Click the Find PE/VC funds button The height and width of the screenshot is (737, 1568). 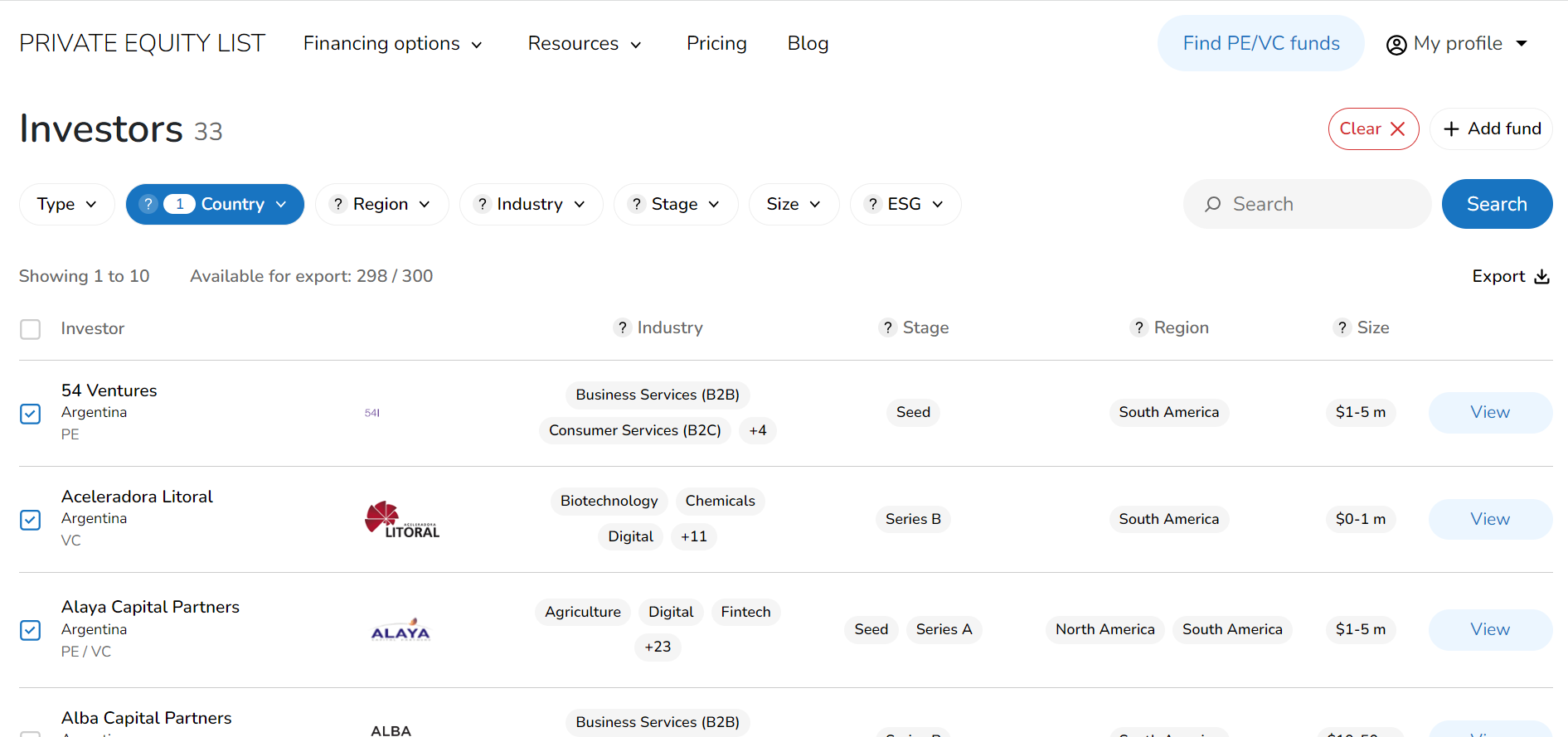(x=1260, y=43)
